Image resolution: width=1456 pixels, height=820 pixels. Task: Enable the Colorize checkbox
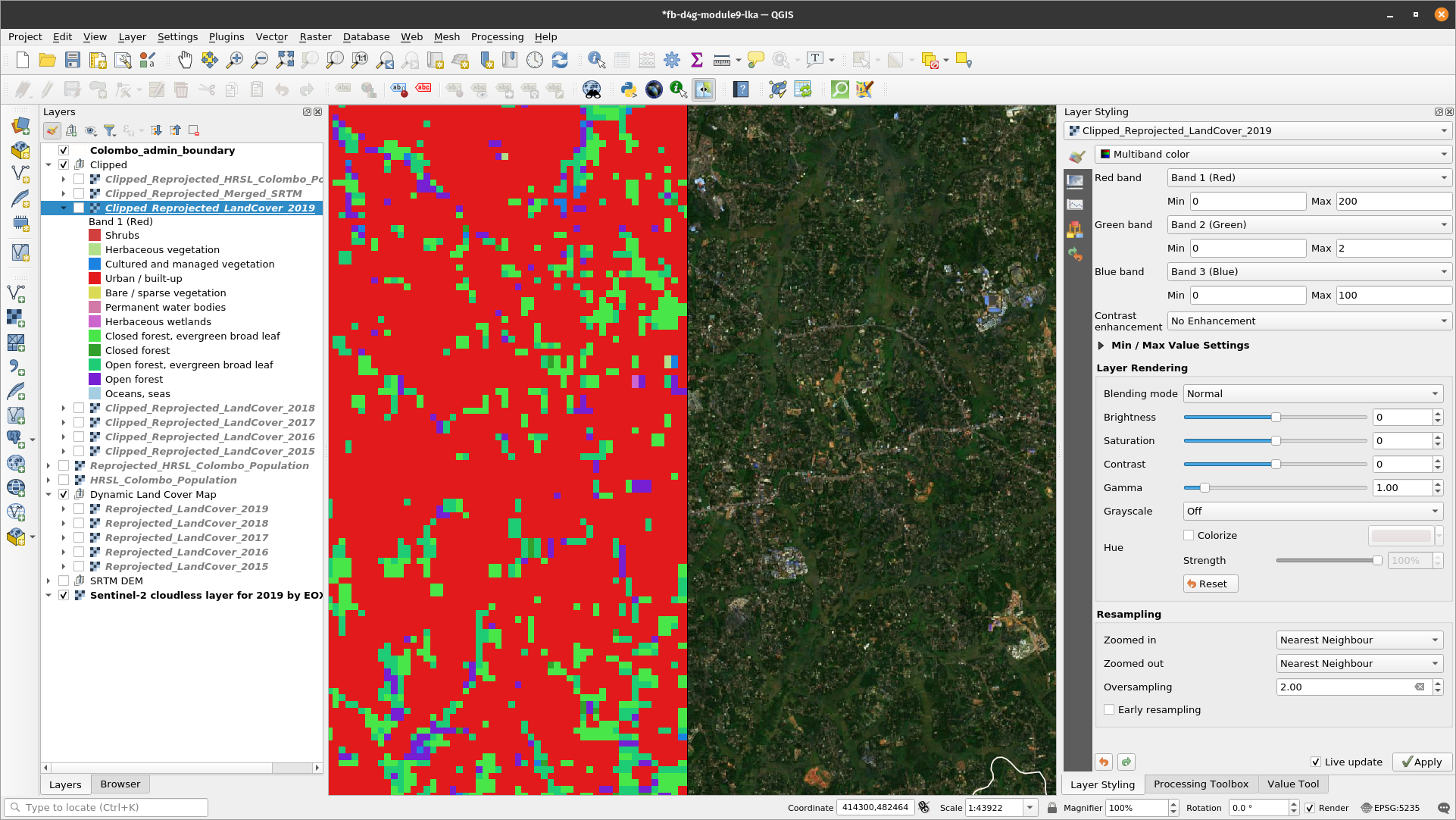click(1189, 536)
